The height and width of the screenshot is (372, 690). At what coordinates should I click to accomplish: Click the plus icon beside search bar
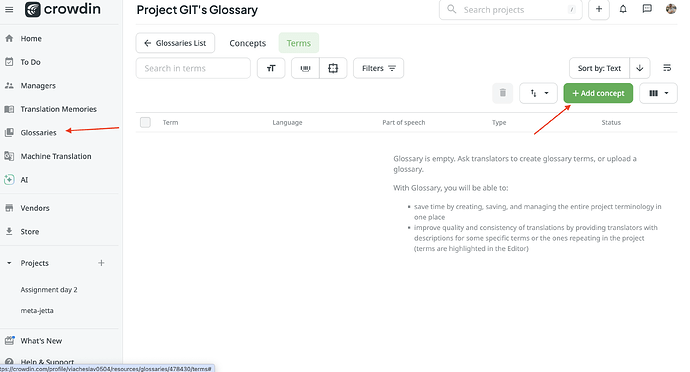(598, 9)
